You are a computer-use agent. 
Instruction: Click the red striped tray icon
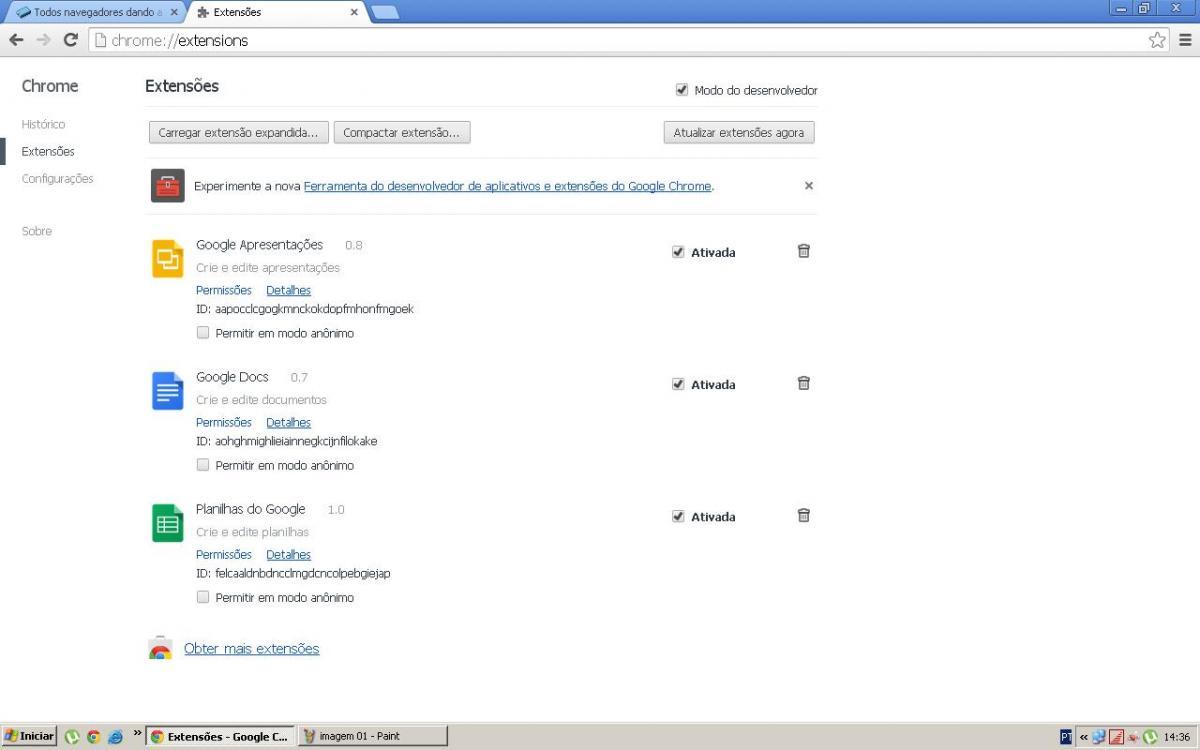pyautogui.click(x=1117, y=737)
